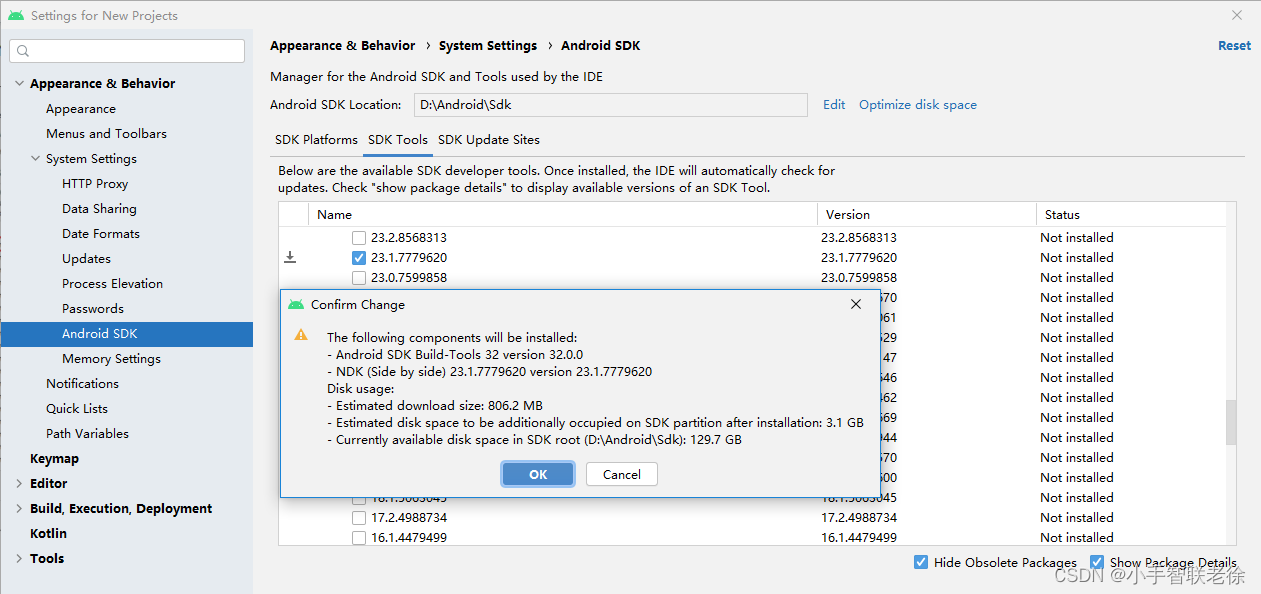Click Appearance & Behavior in breadcrumb

click(342, 46)
